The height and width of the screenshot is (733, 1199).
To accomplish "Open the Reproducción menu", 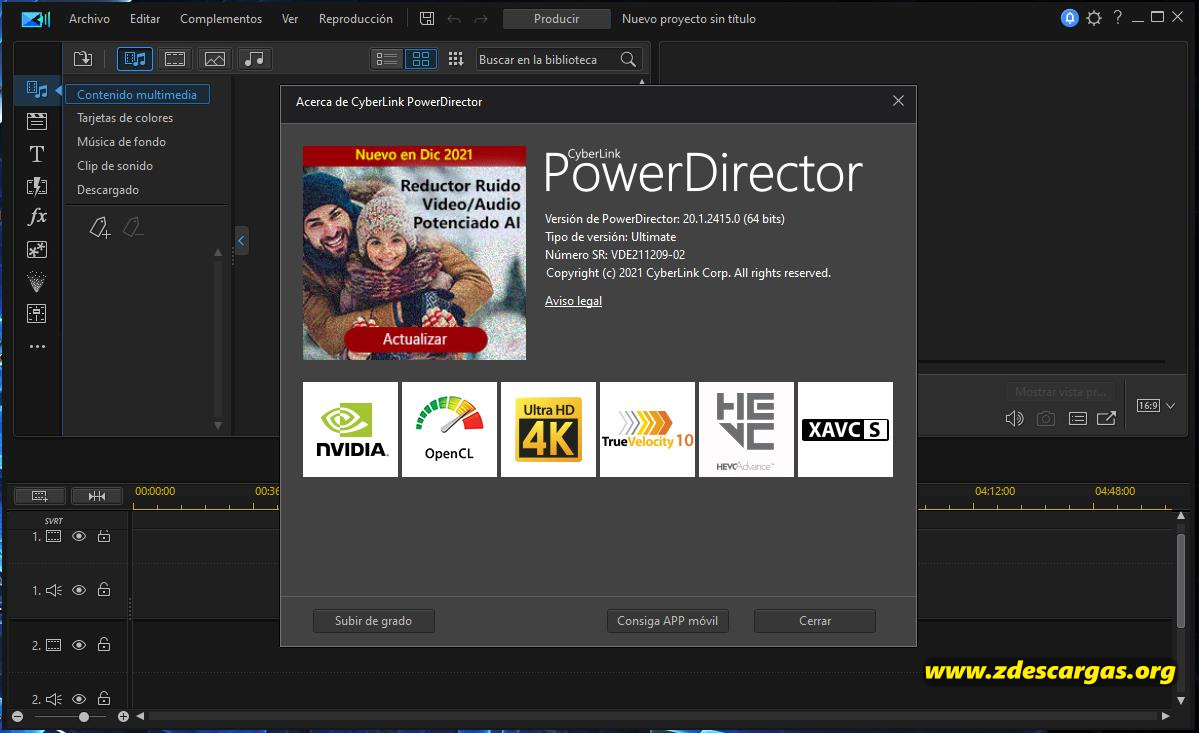I will [356, 18].
